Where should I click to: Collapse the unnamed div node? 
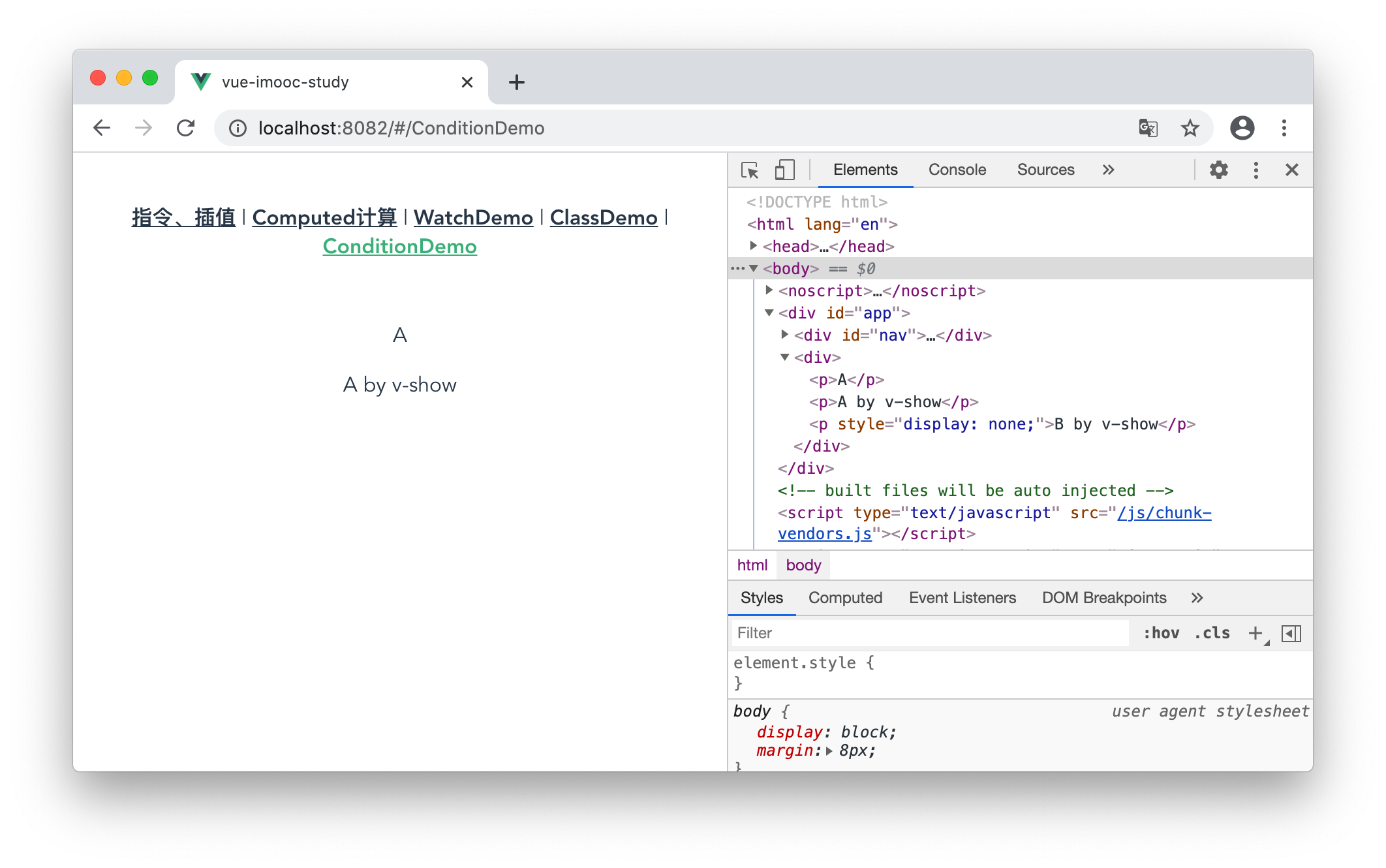click(785, 357)
